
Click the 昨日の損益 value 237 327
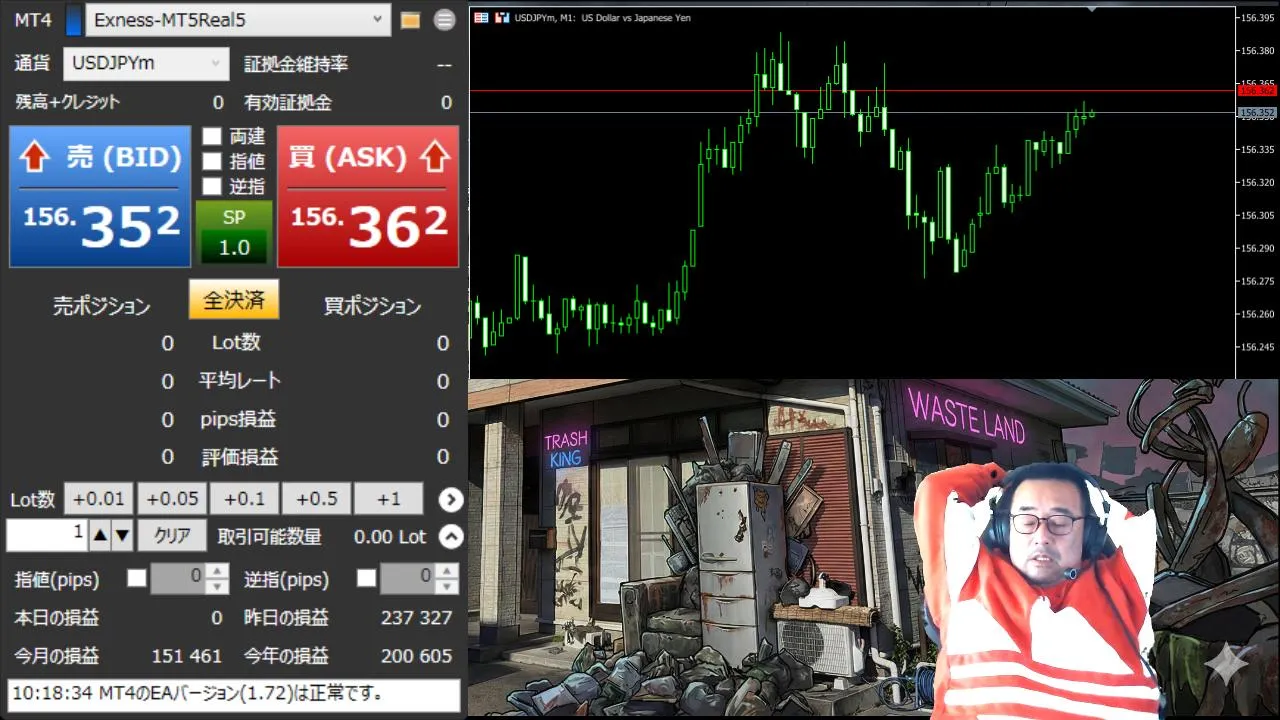(417, 618)
